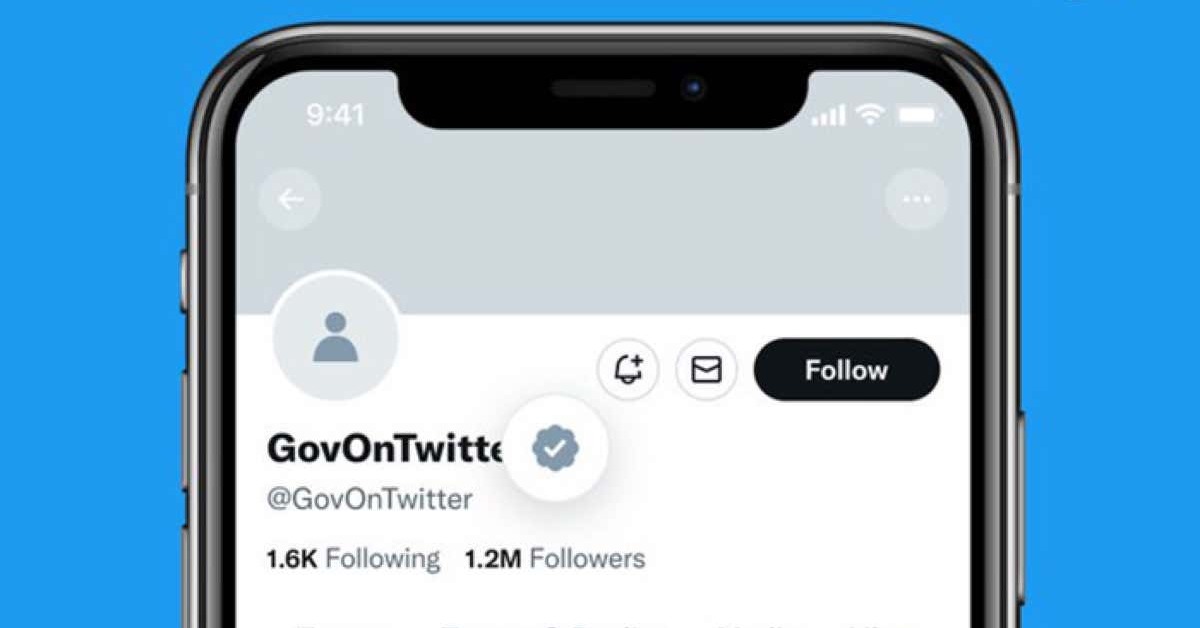Open the three-dot more options menu

916,200
